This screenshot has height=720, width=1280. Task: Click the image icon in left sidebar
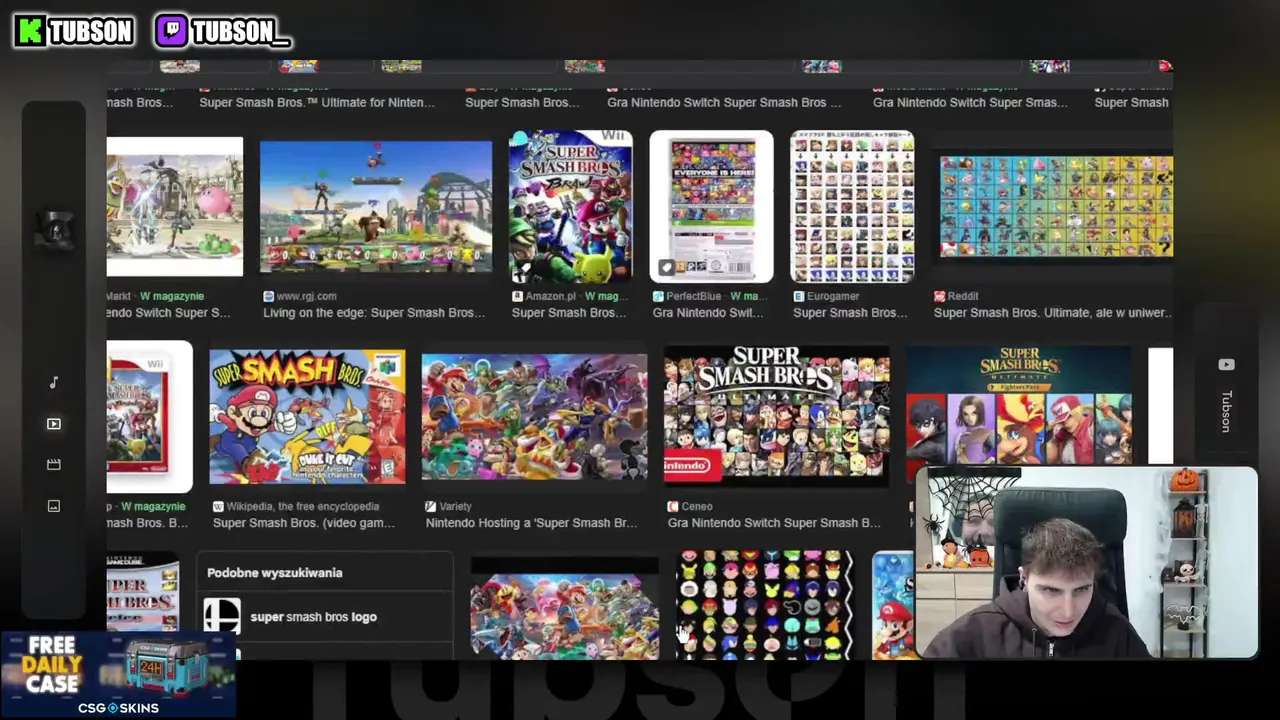pos(54,506)
